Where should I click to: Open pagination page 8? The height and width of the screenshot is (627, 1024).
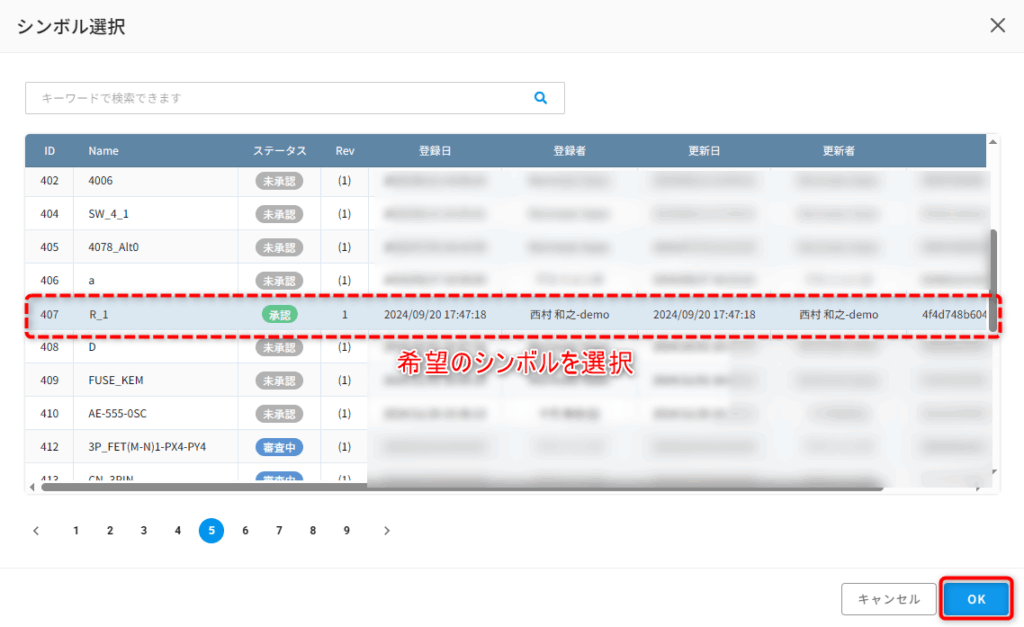313,530
